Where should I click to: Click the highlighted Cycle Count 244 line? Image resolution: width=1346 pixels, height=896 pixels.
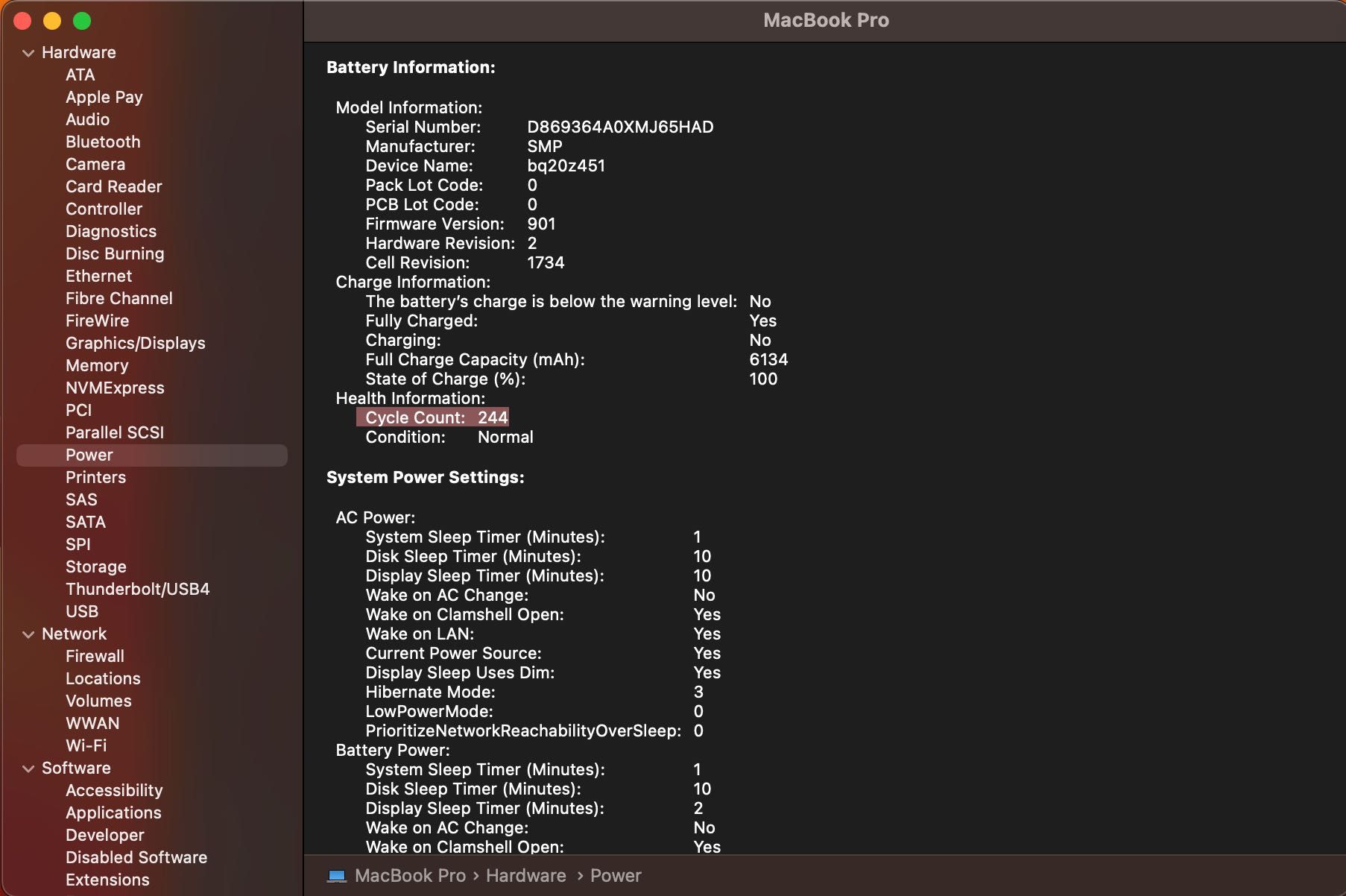433,417
